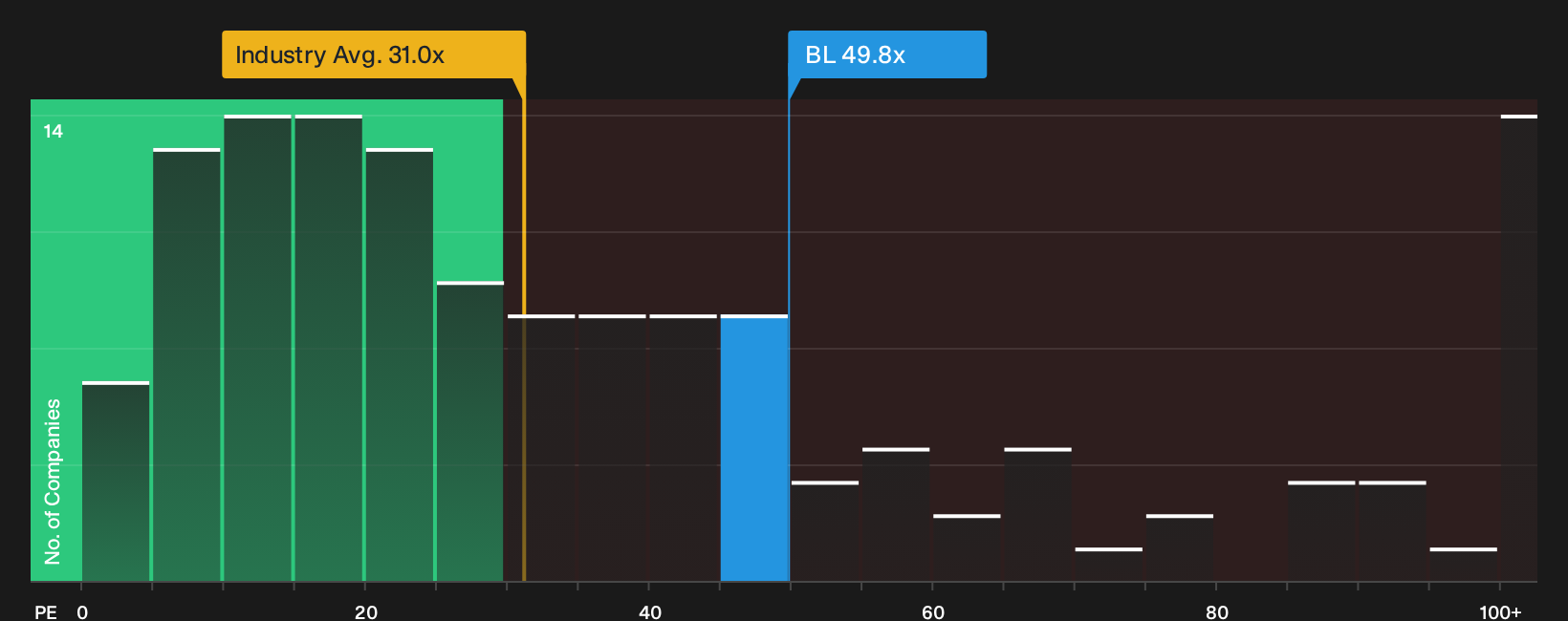This screenshot has height=621, width=1568.
Task: Click the x-axis tick label 40
Action: 650,612
